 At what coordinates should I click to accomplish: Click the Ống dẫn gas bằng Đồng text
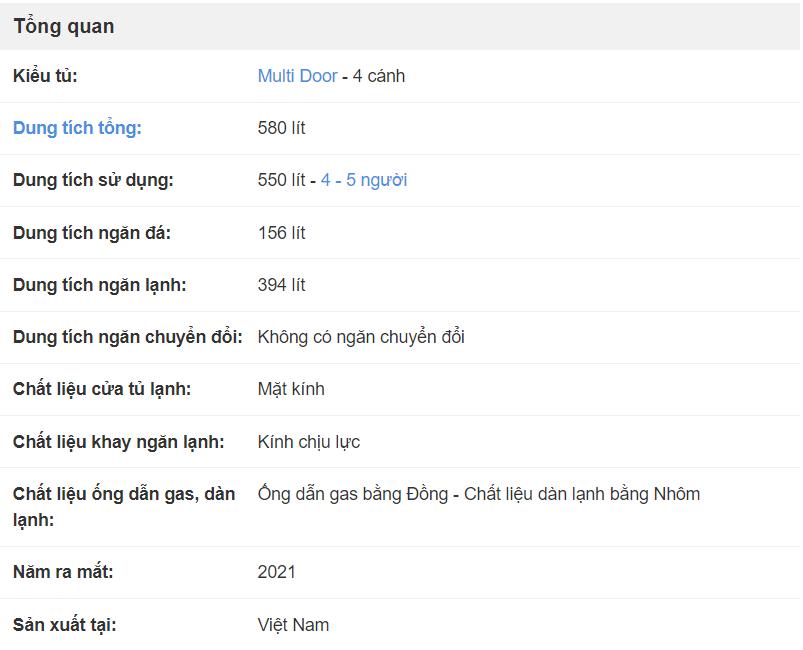click(352, 494)
